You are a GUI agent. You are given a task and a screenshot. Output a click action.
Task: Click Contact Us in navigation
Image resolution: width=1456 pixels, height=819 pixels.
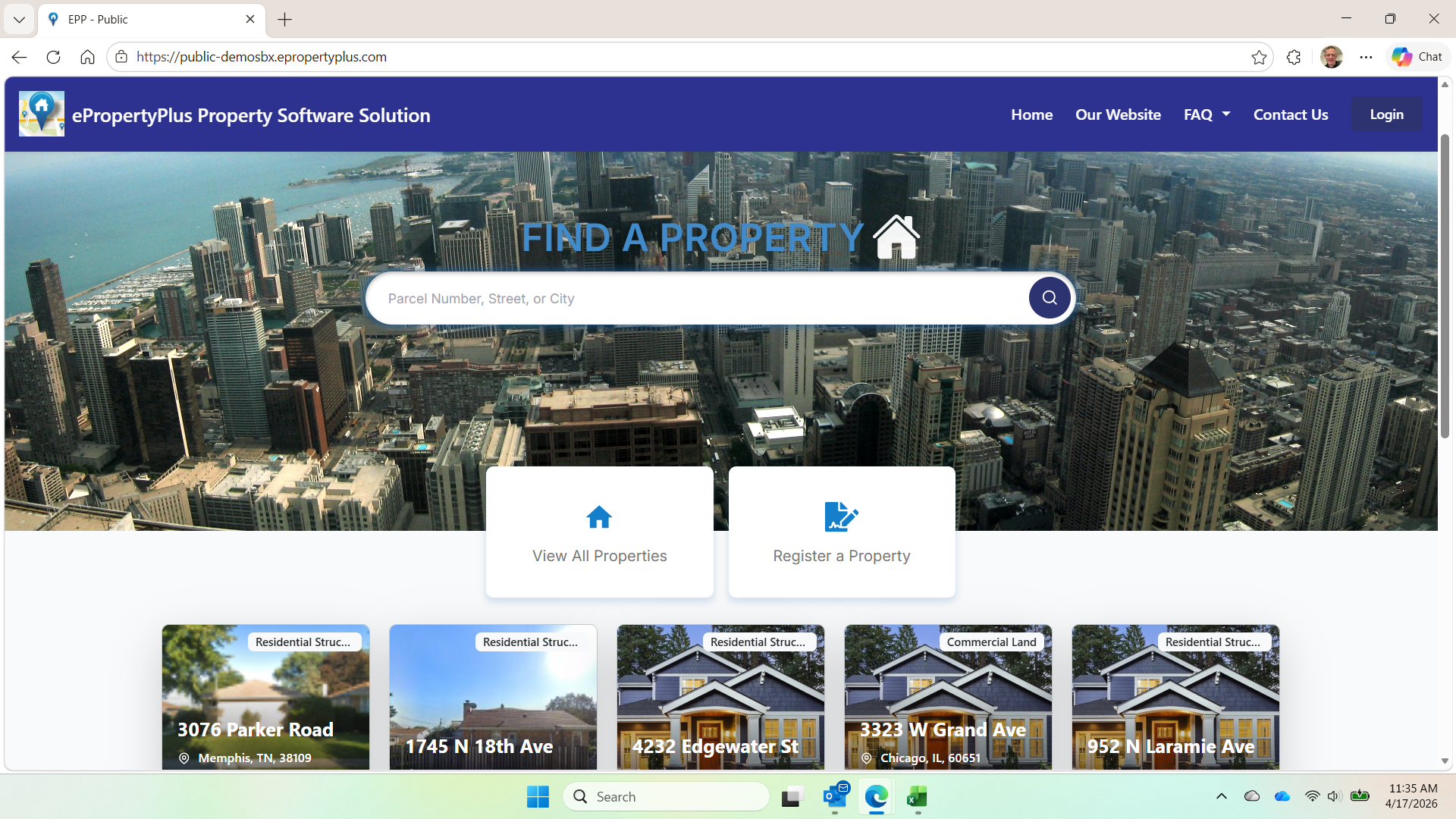(x=1290, y=115)
